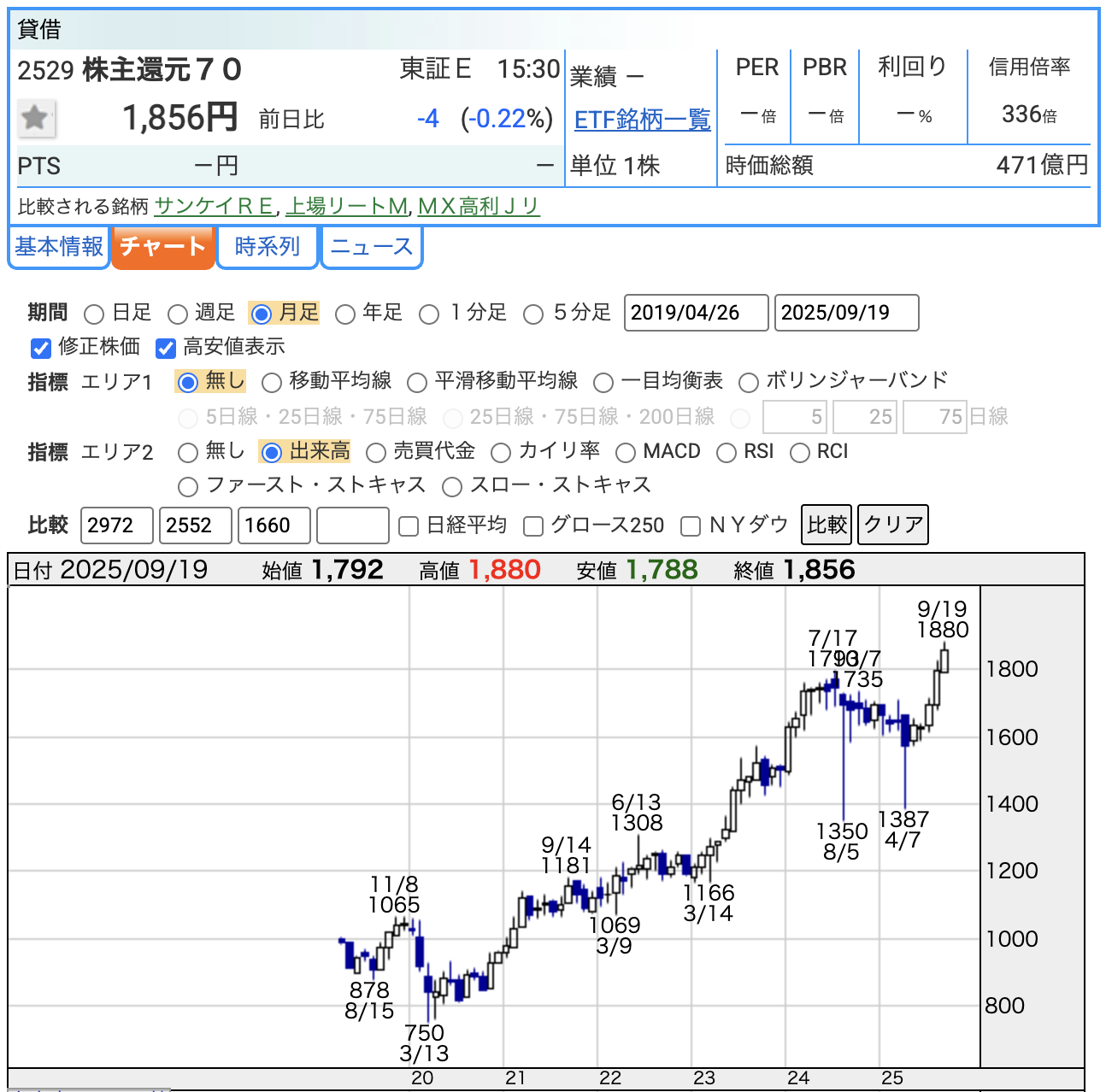Screen dimensions: 1106x1092
Task: Check the NYダウ comparison checkbox
Action: pyautogui.click(x=691, y=526)
